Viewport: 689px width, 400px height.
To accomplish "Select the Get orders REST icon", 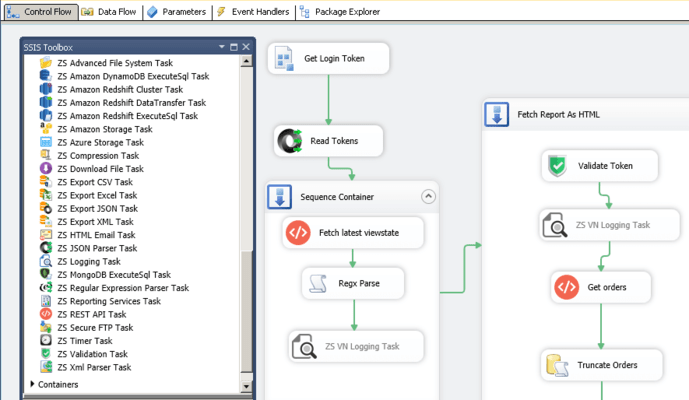I will pyautogui.click(x=566, y=287).
